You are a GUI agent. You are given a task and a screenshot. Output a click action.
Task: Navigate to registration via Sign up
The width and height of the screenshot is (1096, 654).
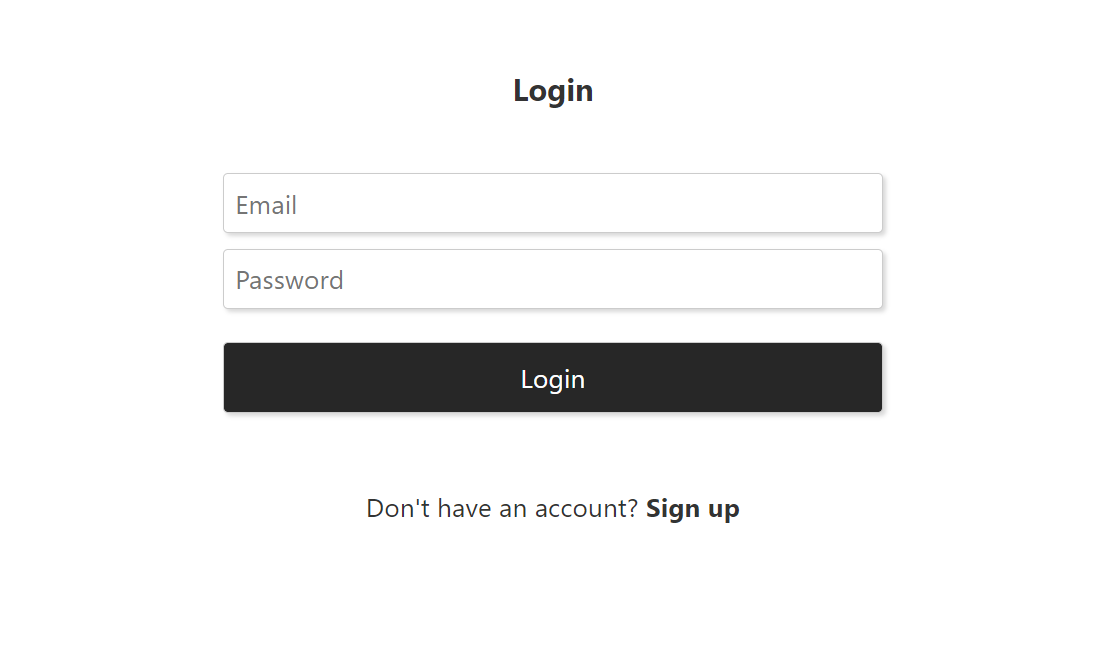coord(693,508)
